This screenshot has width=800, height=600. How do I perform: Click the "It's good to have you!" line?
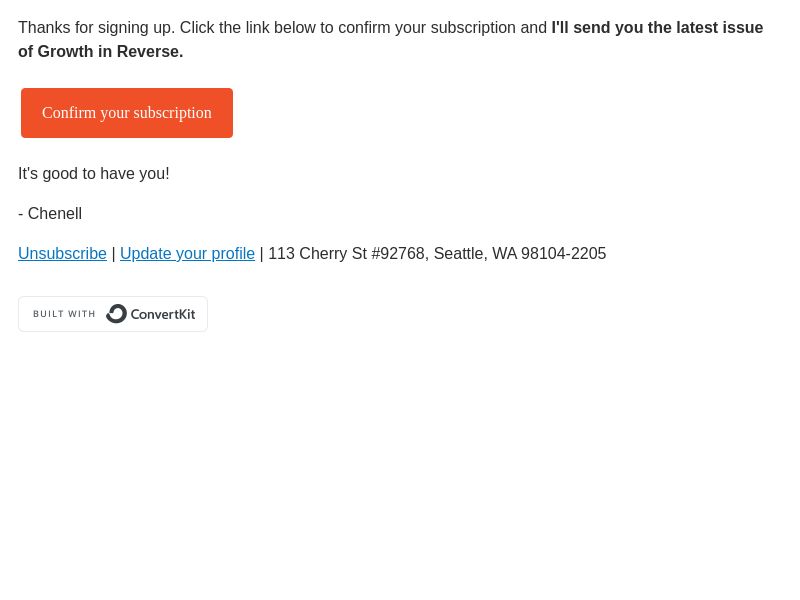tap(94, 173)
